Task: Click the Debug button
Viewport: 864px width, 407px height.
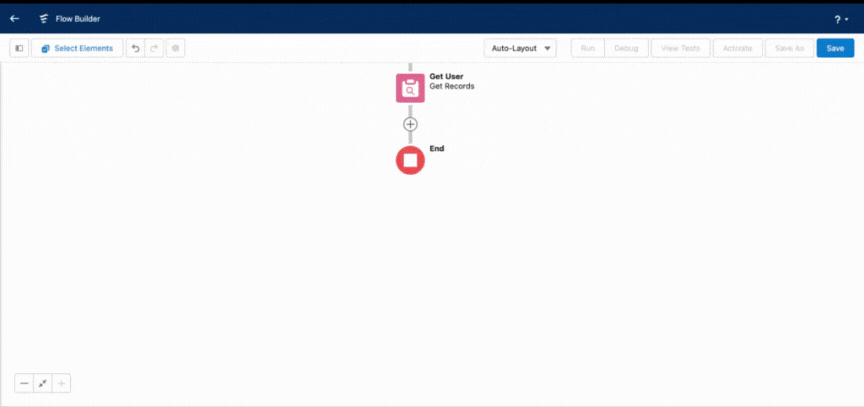Action: (625, 48)
